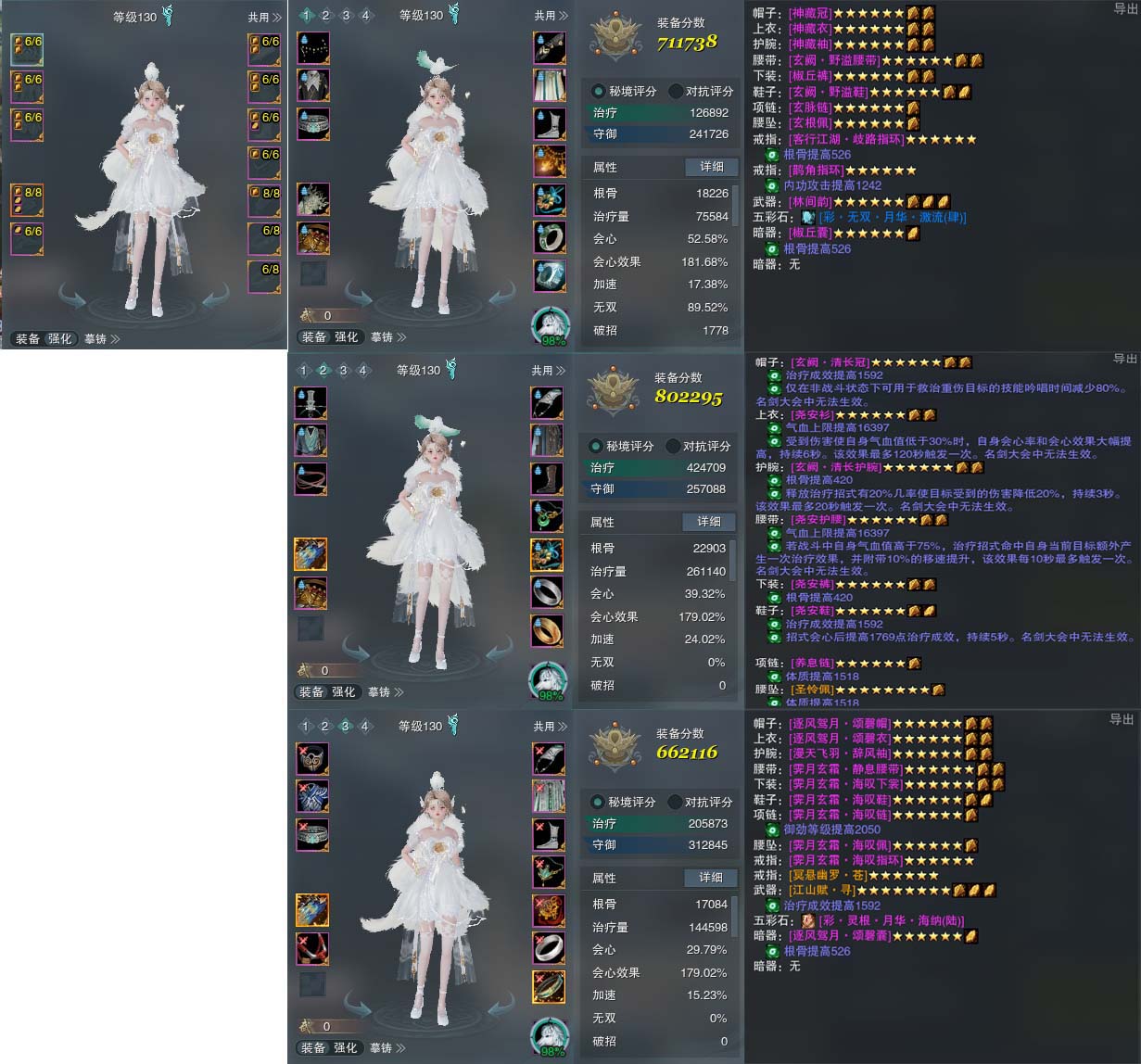Screen dimensions: 1141x1064
Task: Click the gold ring in the 802295-score set
Action: pos(547,631)
